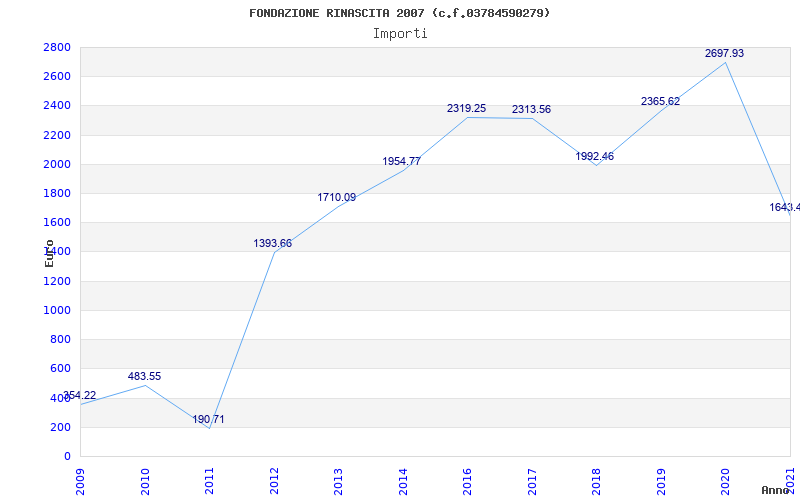
Task: Click the data label 190.71
Action: 208,419
